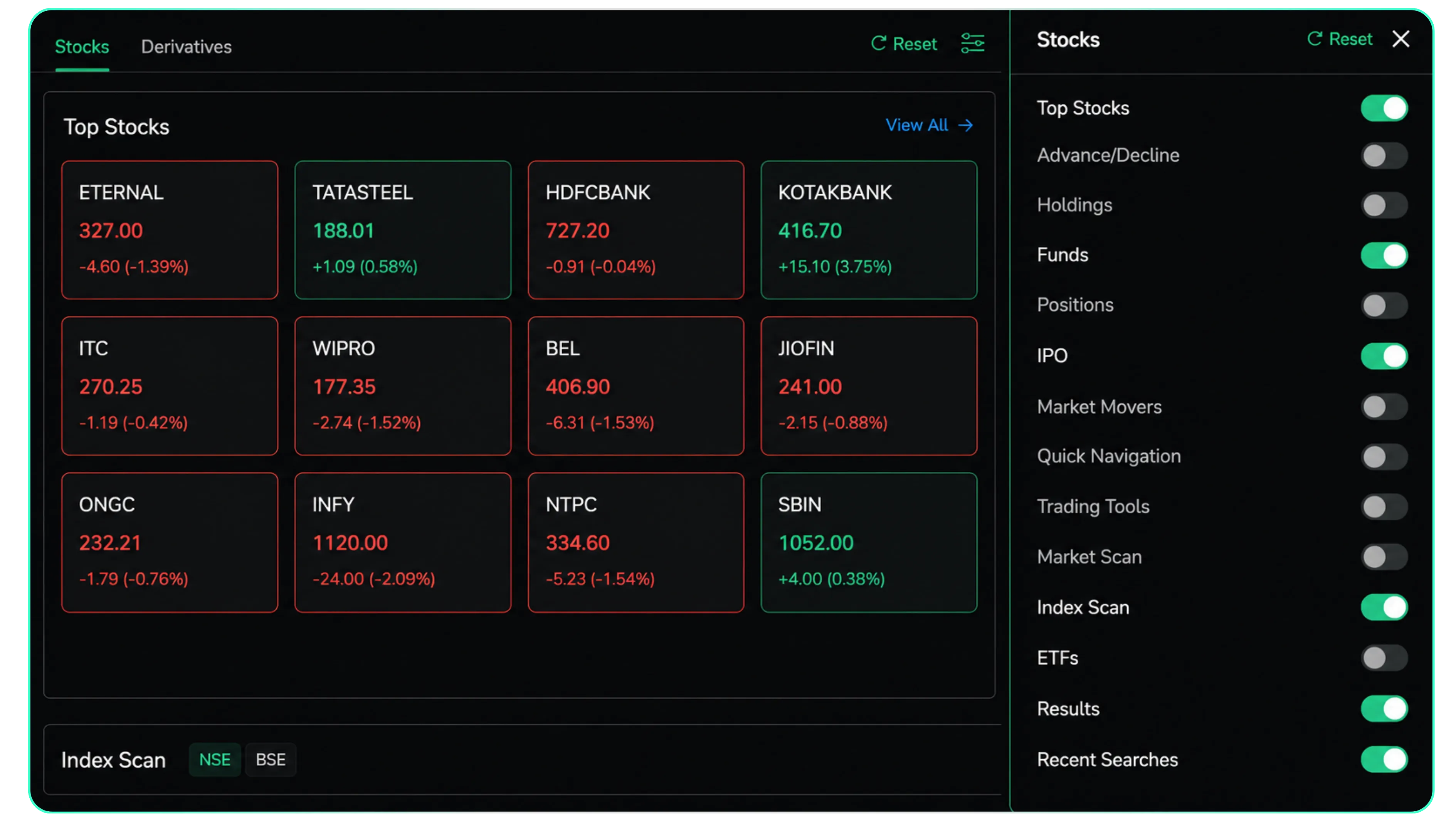Click the Stocks title in side panel
The height and width of the screenshot is (819, 1456).
(1068, 40)
